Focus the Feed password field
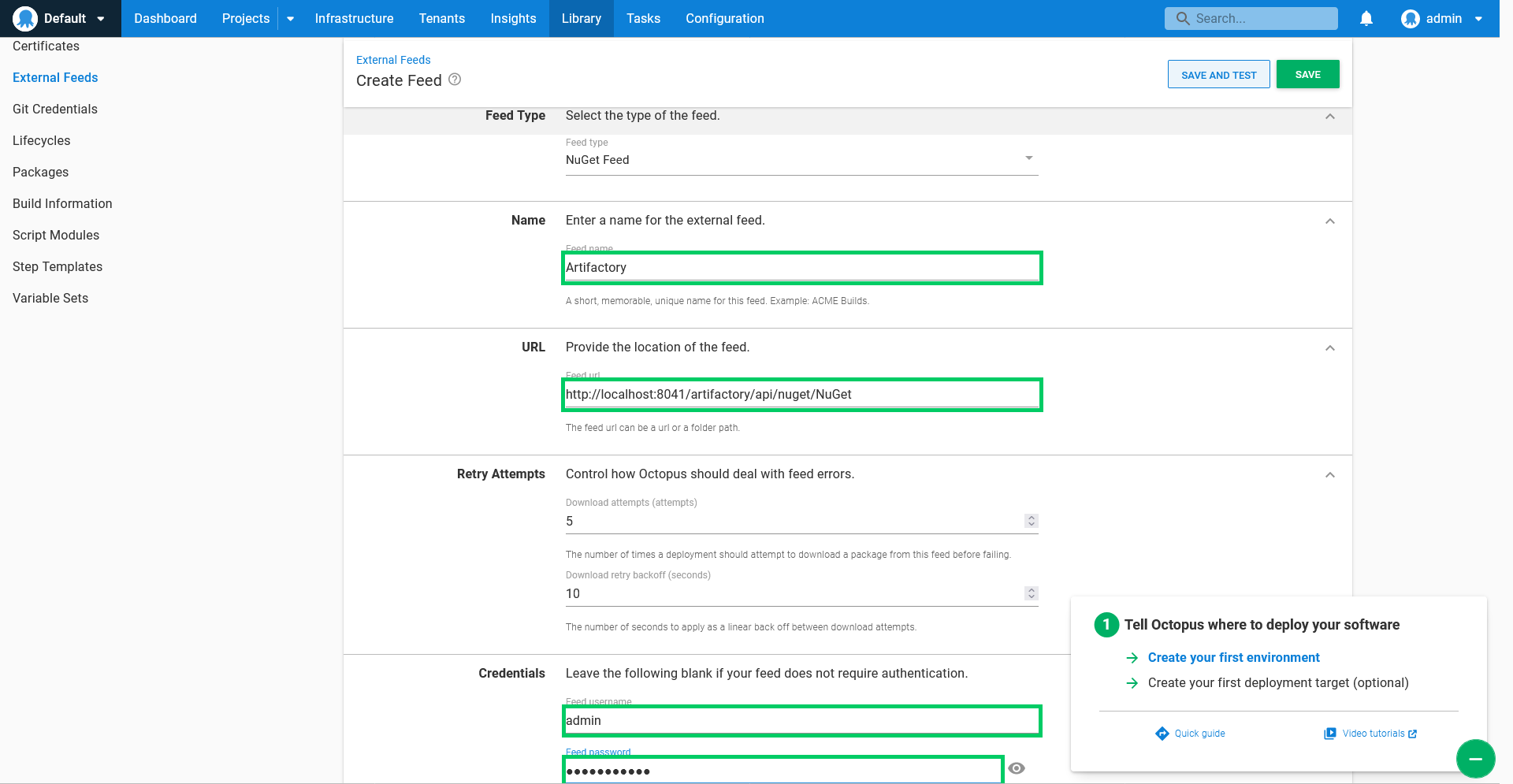Screen dimensions: 1513x784 pos(783,770)
